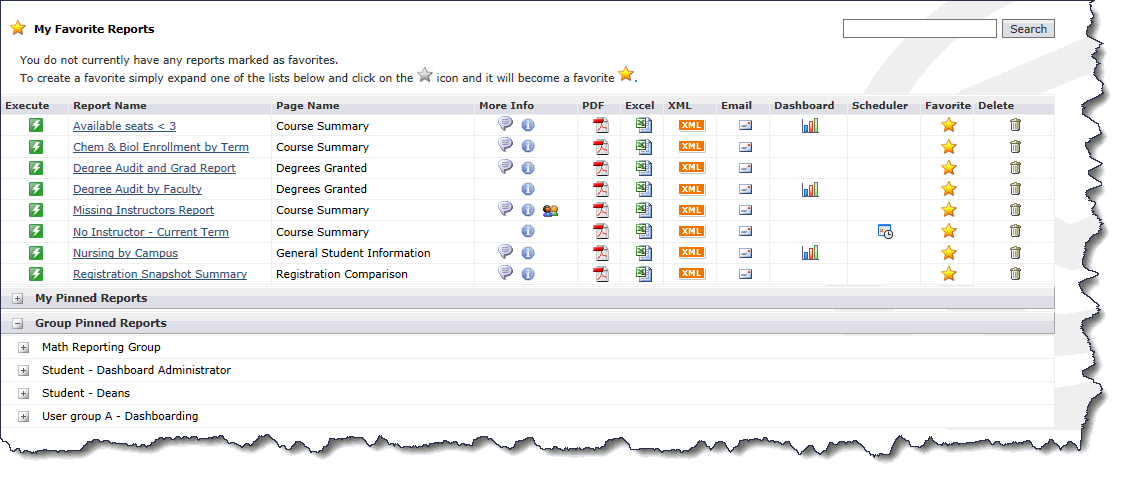Remove favorite star from Chem & Biol Enrollment
The image size is (1126, 479).
point(949,147)
